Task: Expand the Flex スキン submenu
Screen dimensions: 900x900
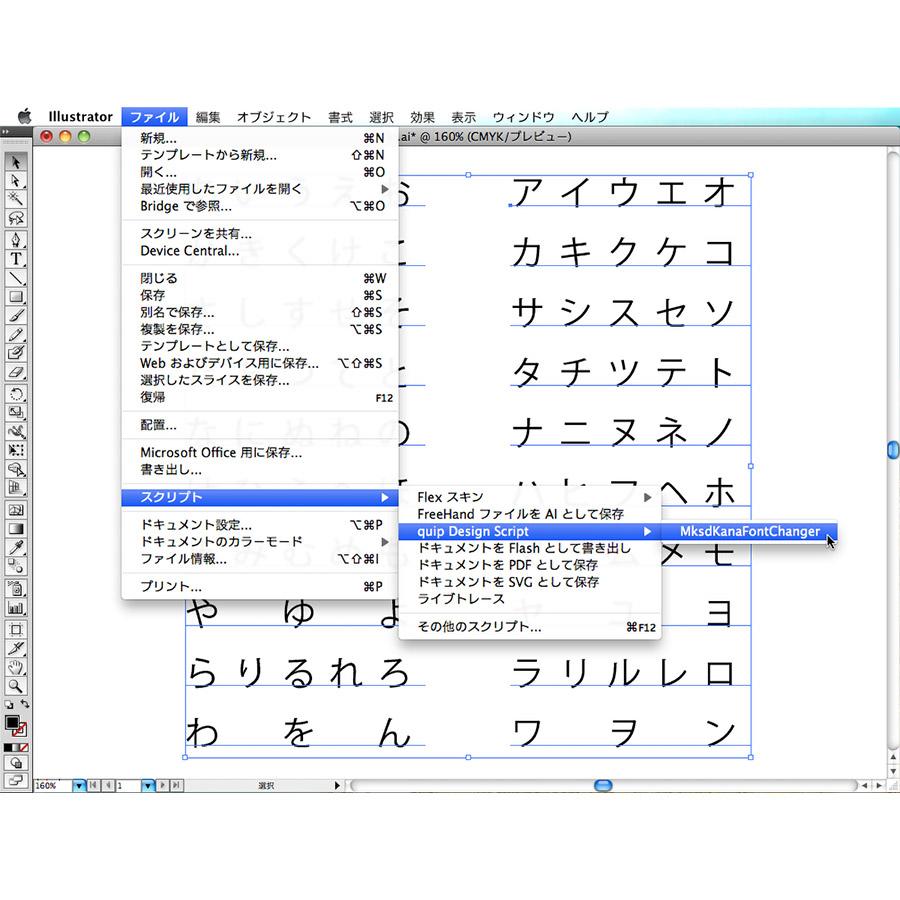Action: click(x=530, y=497)
